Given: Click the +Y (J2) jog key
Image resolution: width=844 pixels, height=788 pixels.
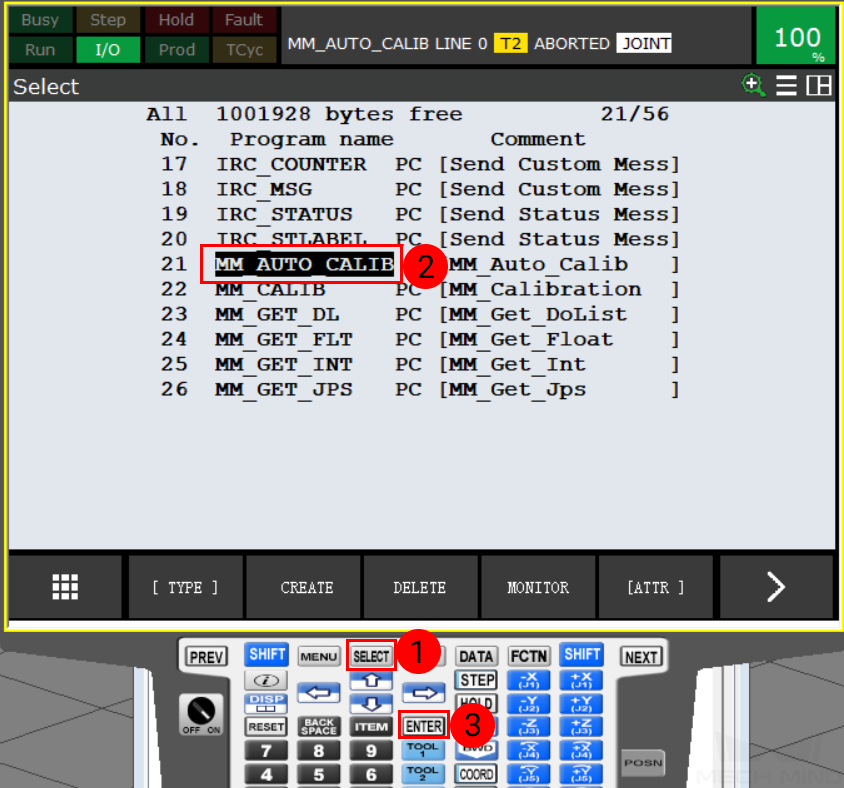Looking at the screenshot, I should [x=581, y=703].
